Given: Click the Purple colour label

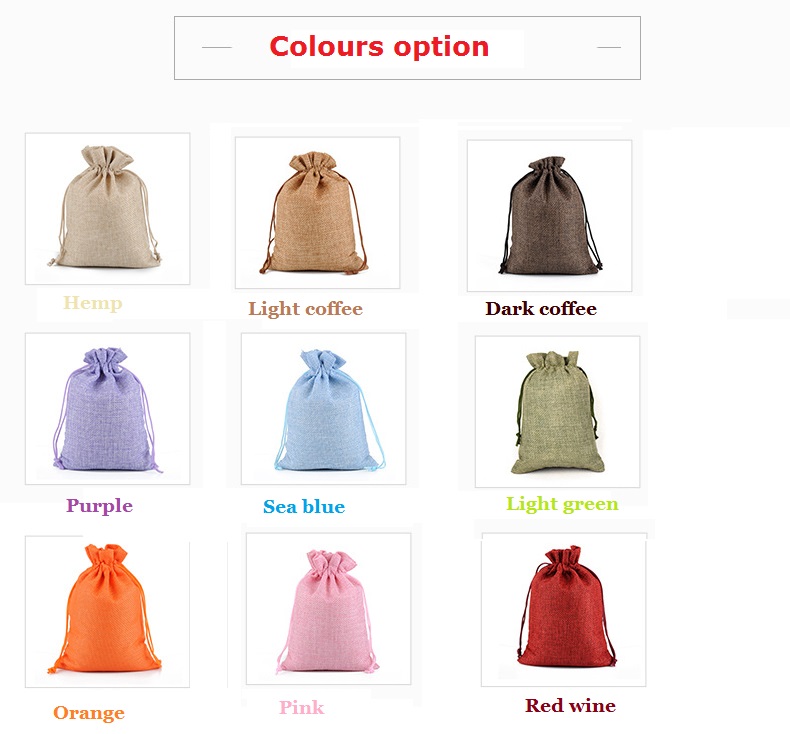Looking at the screenshot, I should pyautogui.click(x=99, y=506).
